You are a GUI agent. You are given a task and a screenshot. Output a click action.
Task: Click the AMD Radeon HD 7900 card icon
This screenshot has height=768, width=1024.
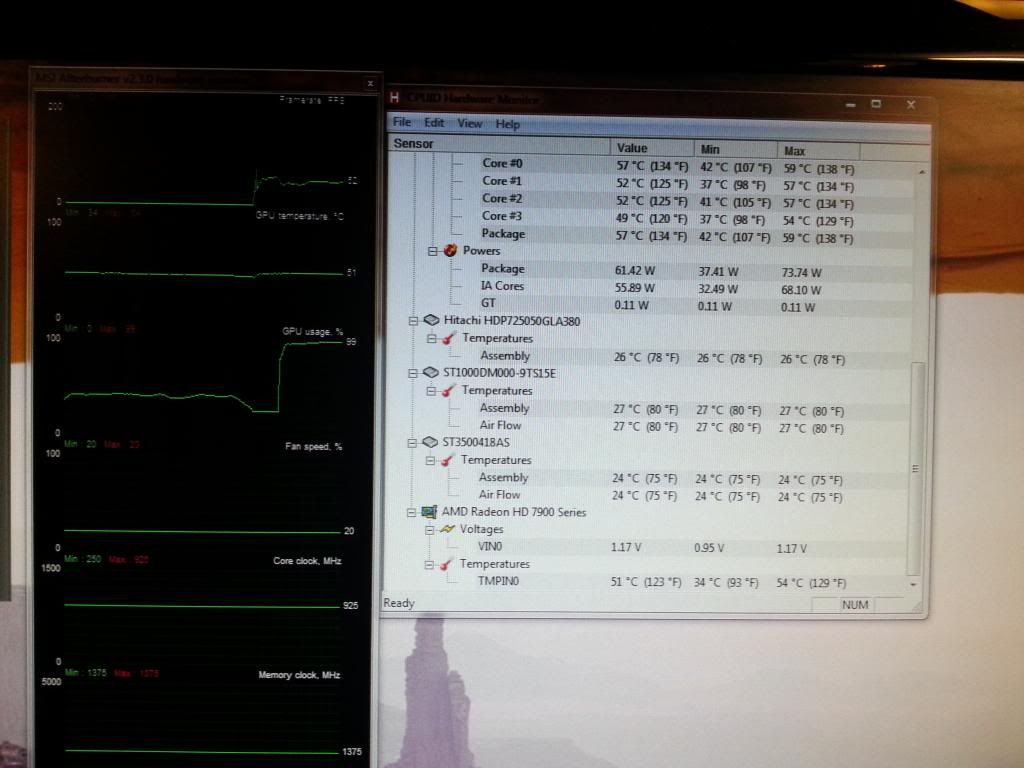tap(428, 512)
